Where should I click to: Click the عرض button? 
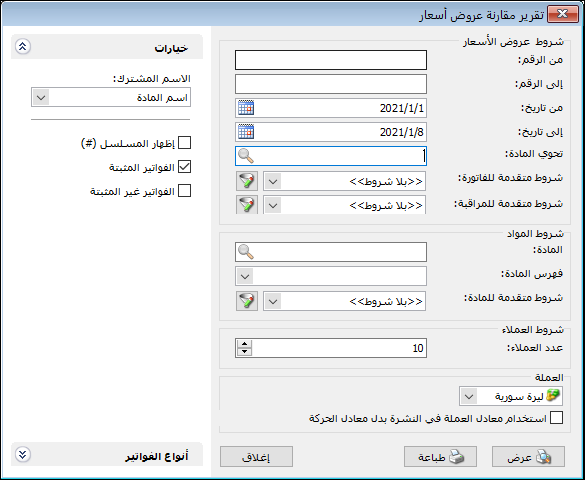528,457
